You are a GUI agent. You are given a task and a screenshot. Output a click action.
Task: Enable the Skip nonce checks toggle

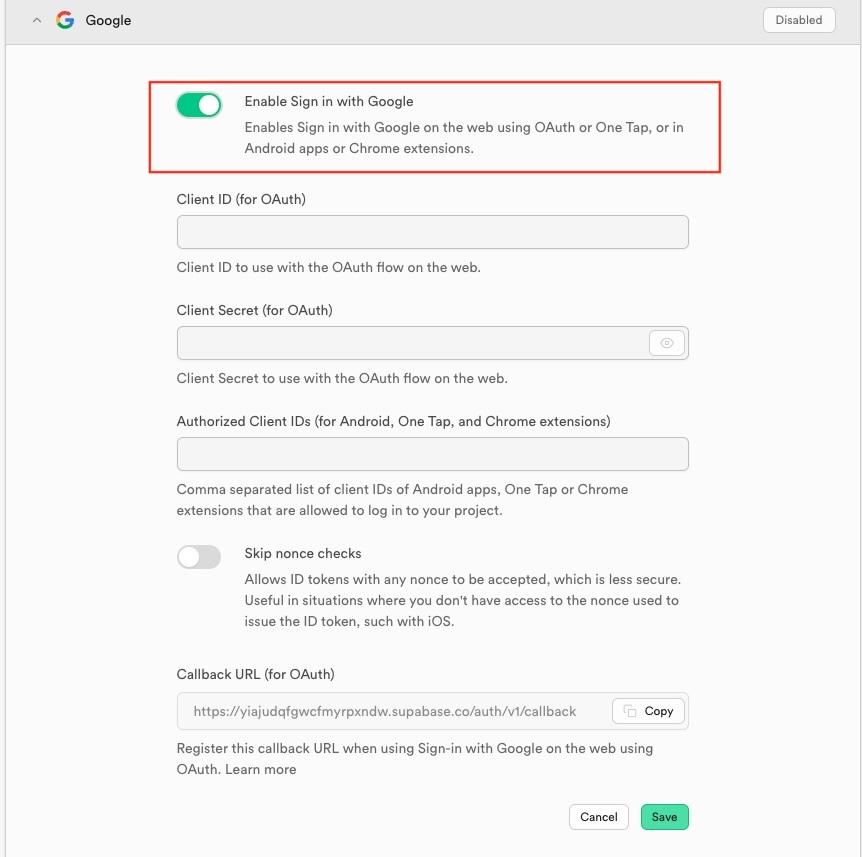click(198, 556)
